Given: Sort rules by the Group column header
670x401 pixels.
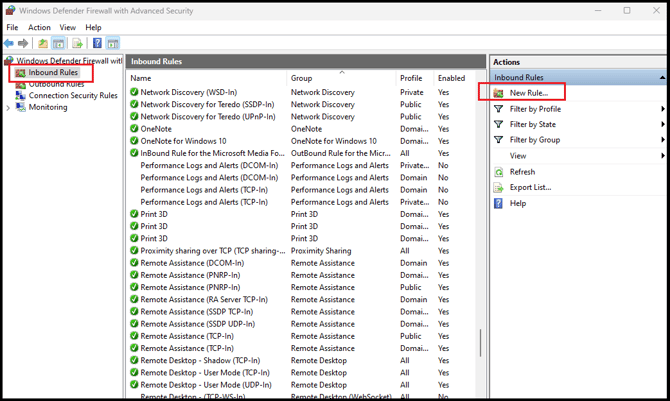Looking at the screenshot, I should [x=302, y=78].
